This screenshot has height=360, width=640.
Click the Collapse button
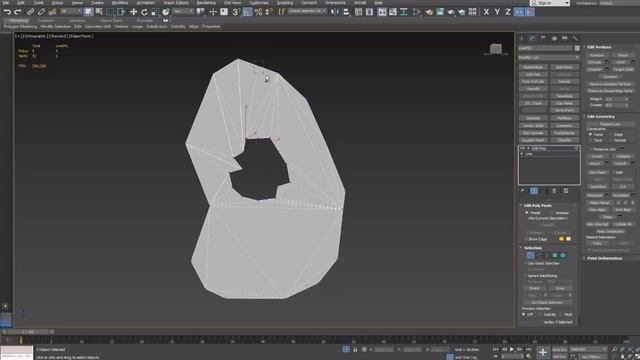point(623,156)
